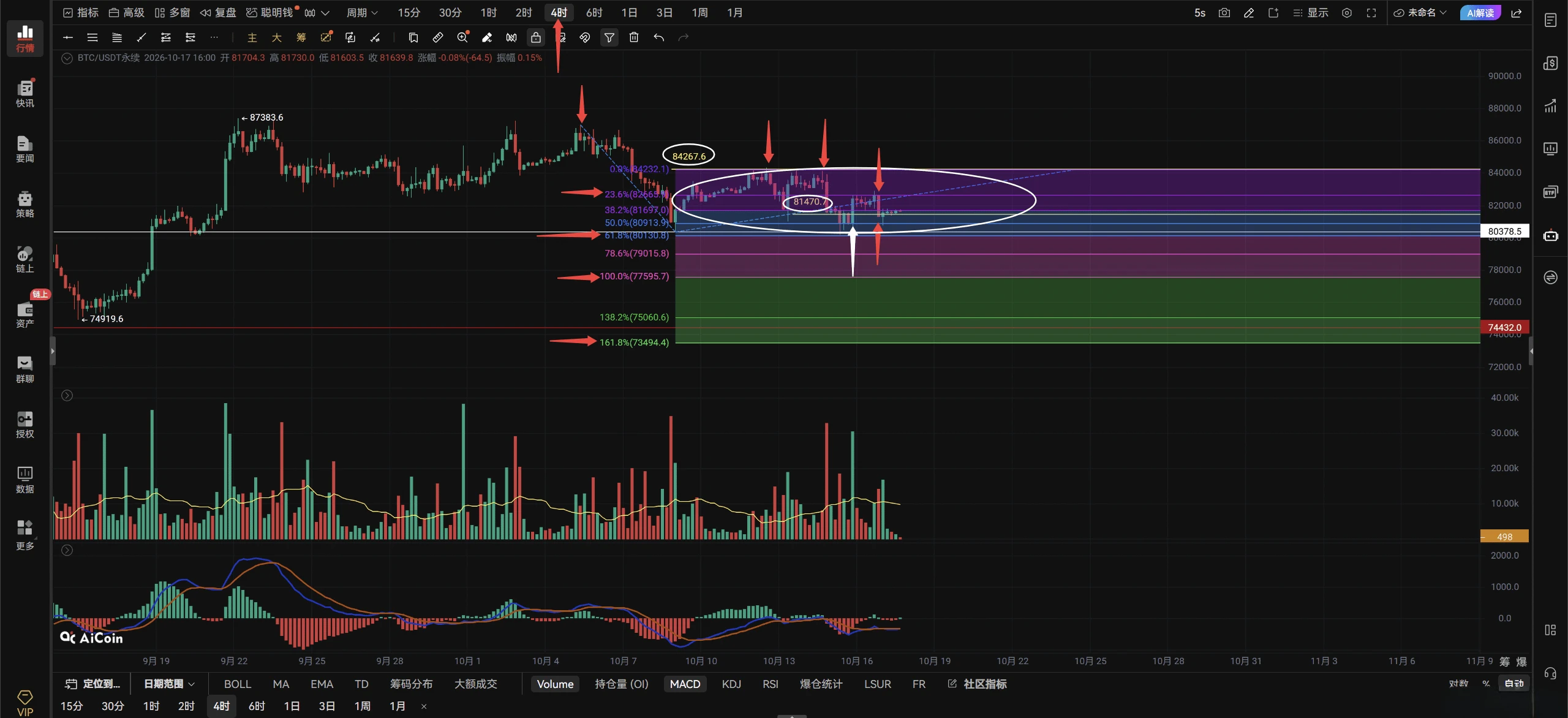Screen dimensions: 1568x718
Task: Toggle the Volume indicator
Action: pos(555,684)
